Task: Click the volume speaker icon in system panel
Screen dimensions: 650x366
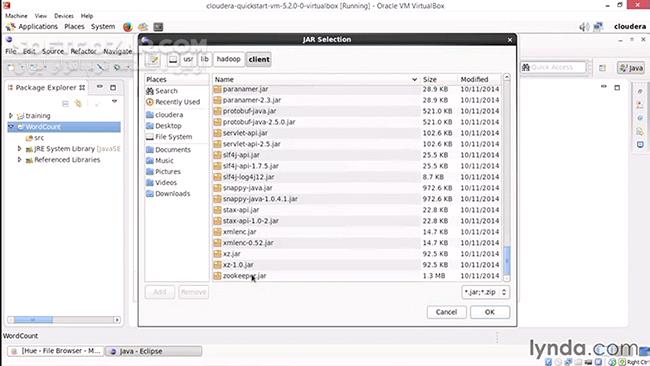Action: (x=584, y=27)
